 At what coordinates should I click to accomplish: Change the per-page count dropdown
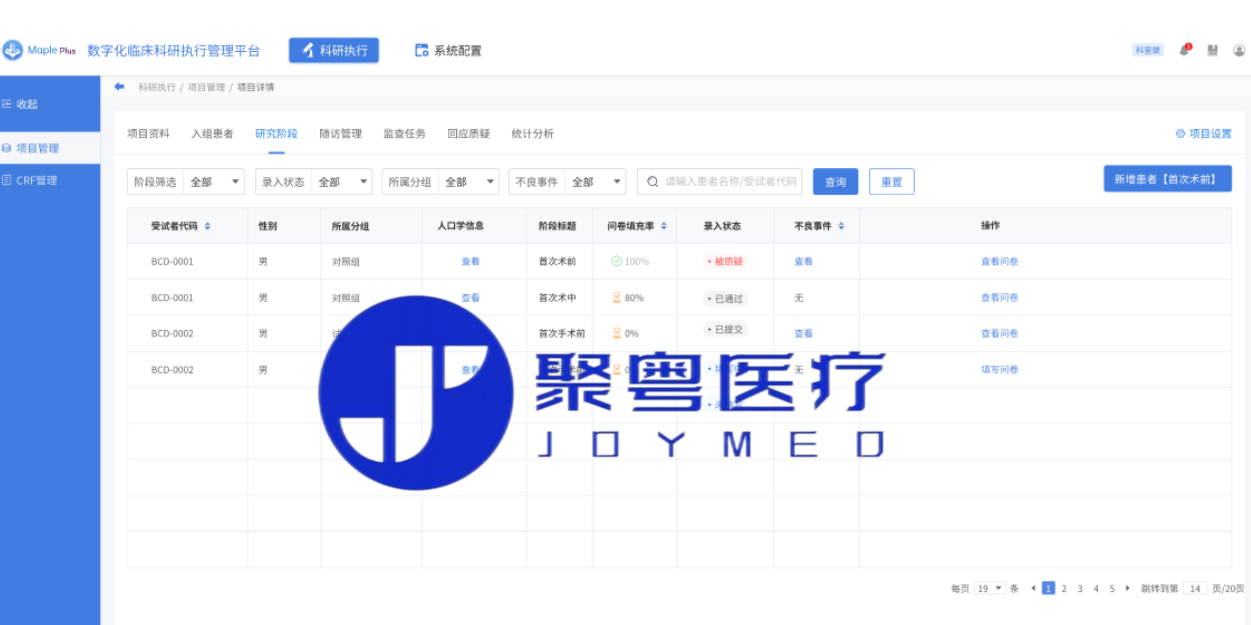990,589
